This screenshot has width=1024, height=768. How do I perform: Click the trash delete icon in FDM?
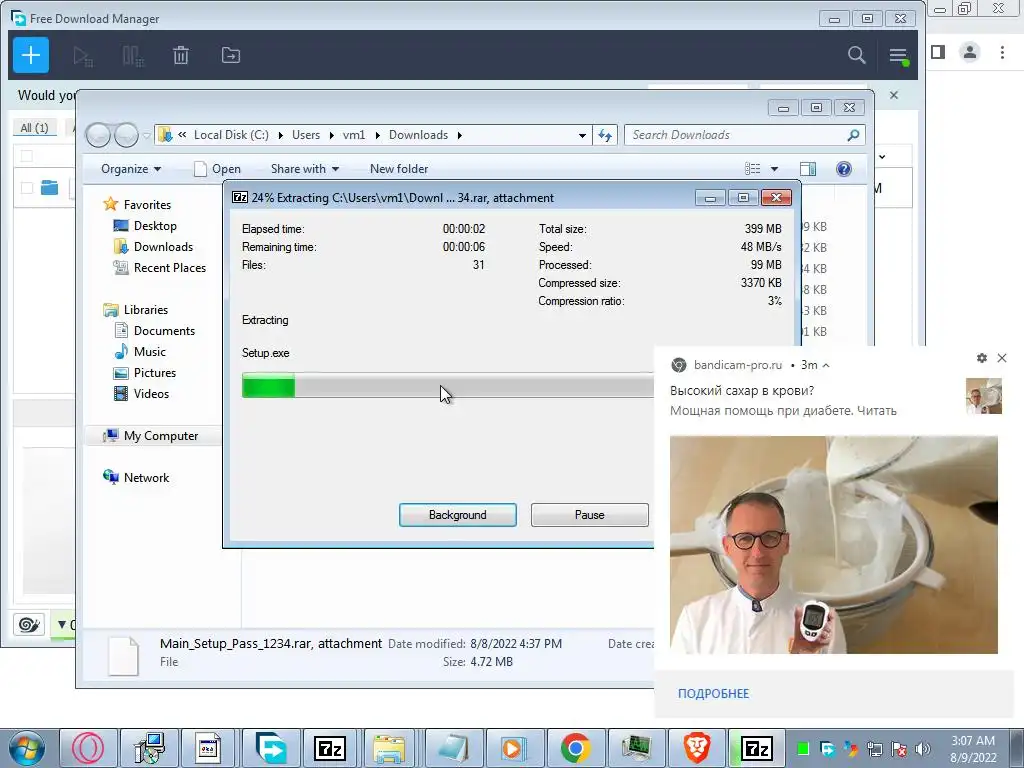pyautogui.click(x=181, y=56)
